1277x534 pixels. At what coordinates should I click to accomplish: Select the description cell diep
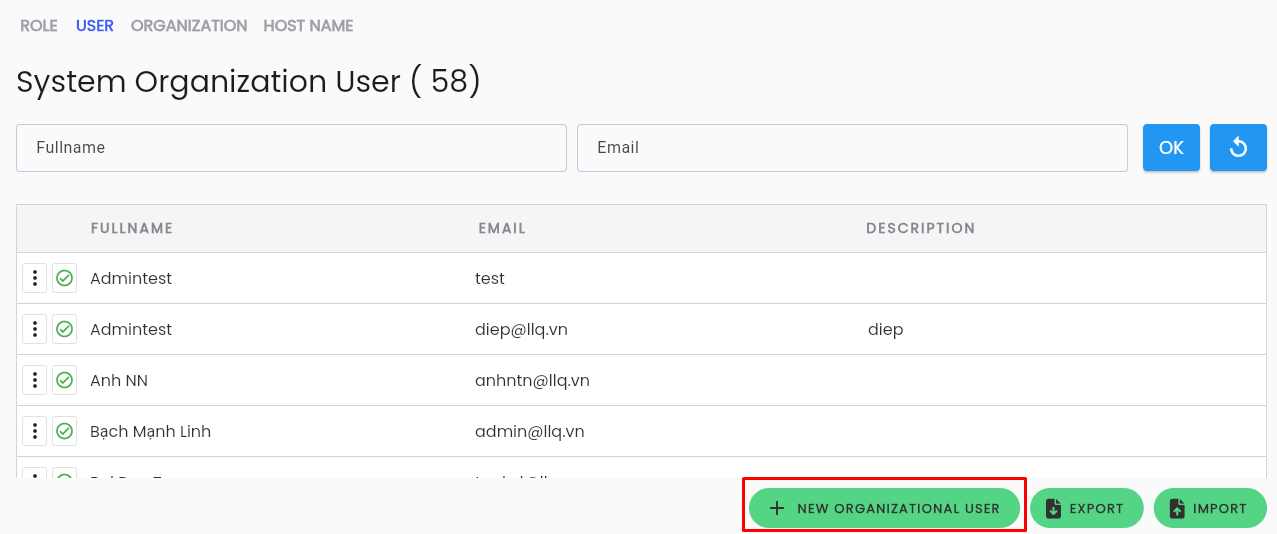point(886,329)
